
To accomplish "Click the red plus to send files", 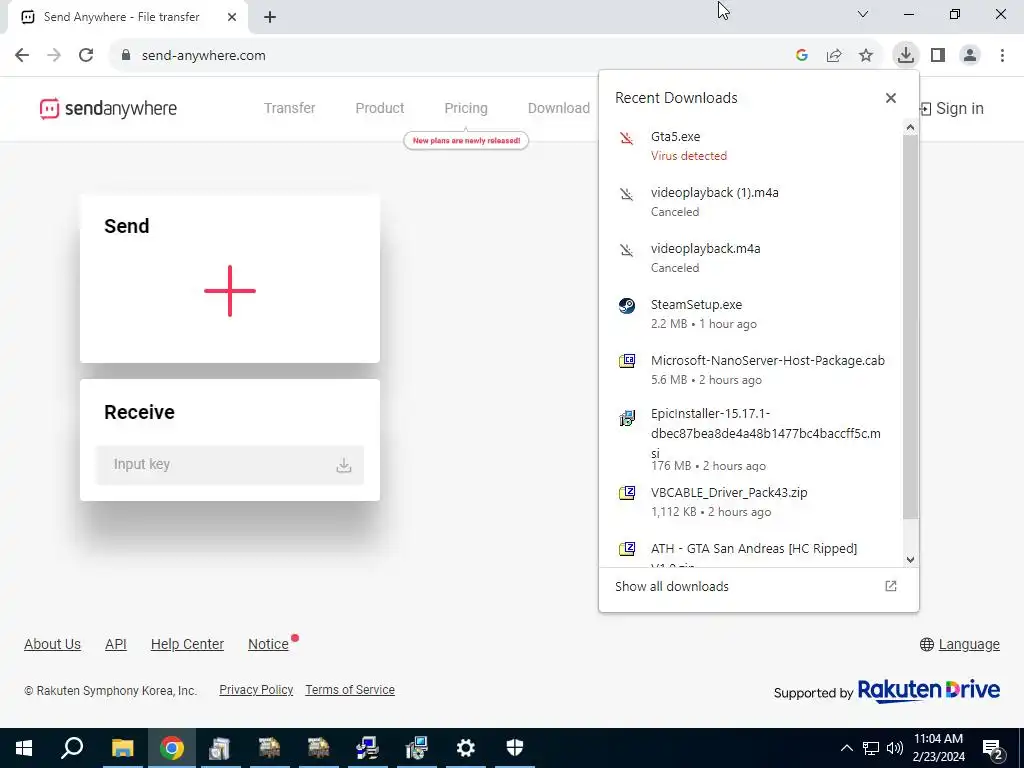I will (230, 291).
